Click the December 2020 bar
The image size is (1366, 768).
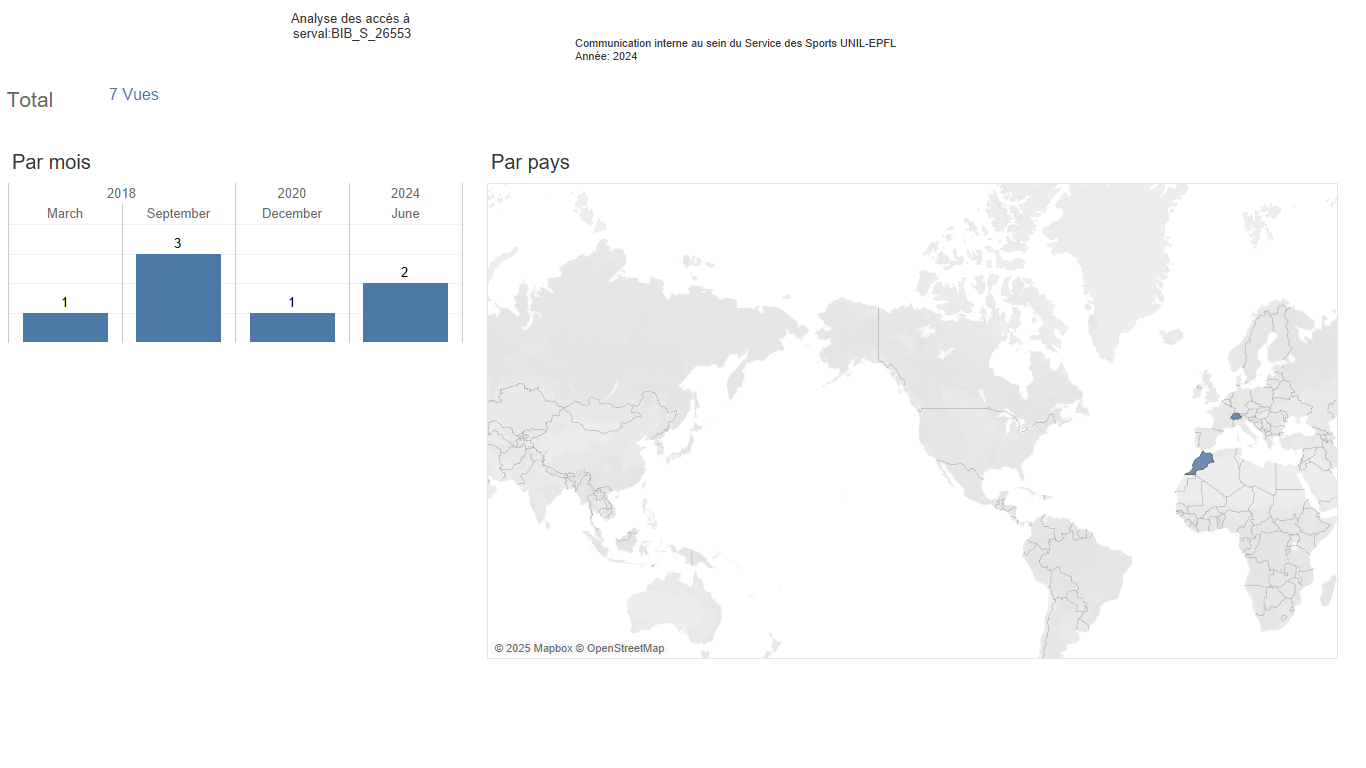click(x=292, y=328)
